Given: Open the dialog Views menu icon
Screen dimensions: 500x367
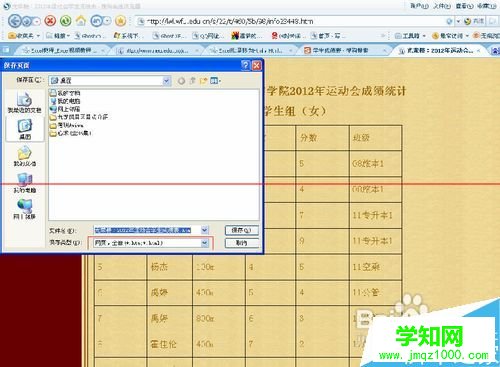Looking at the screenshot, I should [215, 80].
